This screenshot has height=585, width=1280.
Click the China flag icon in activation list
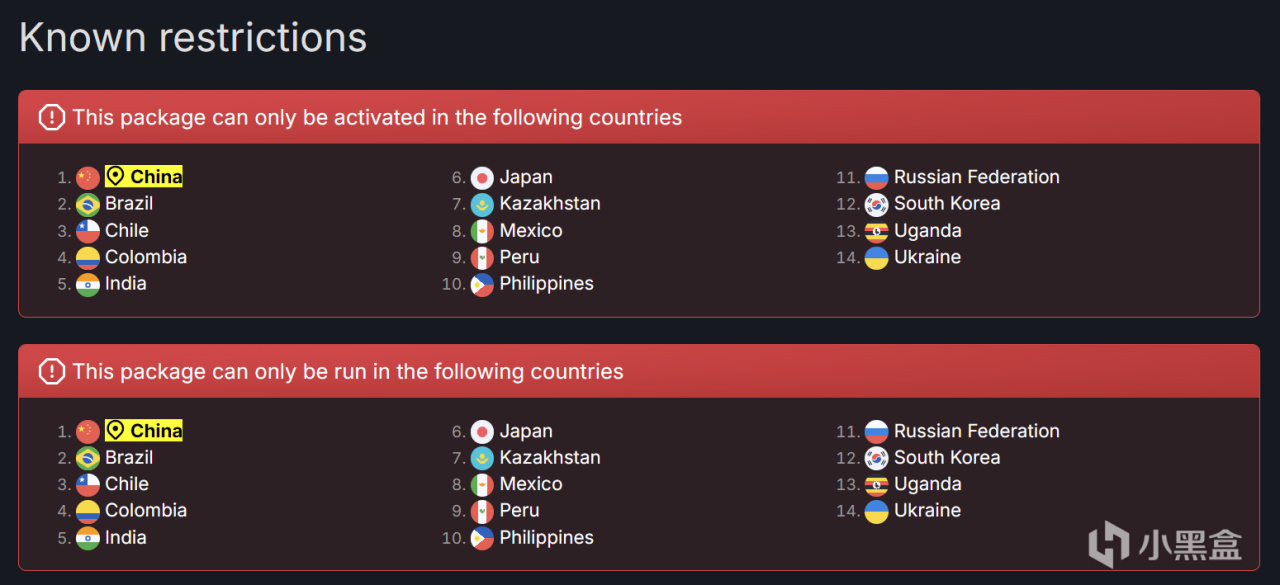point(88,178)
